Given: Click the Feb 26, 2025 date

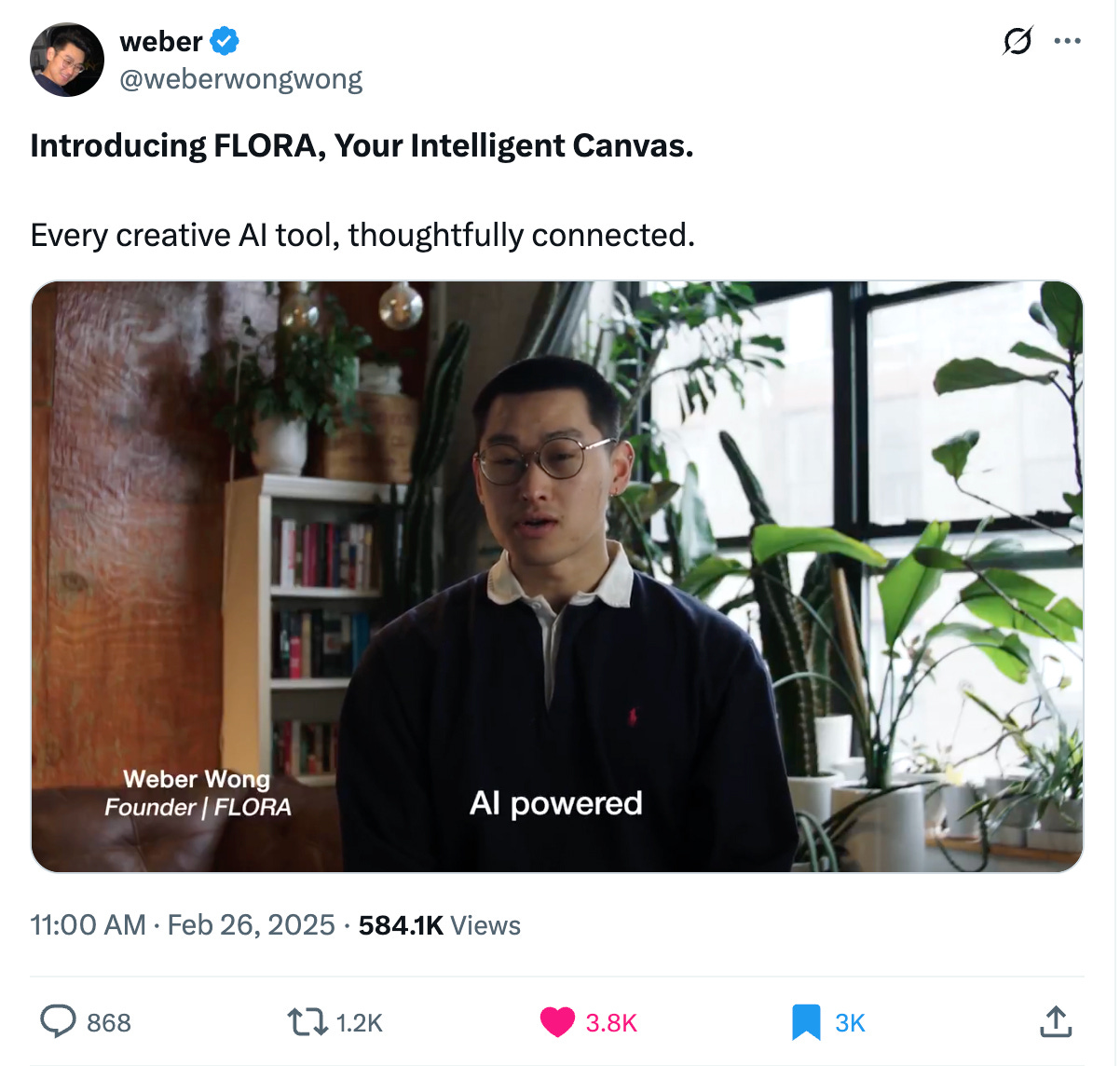Looking at the screenshot, I should pos(251,924).
